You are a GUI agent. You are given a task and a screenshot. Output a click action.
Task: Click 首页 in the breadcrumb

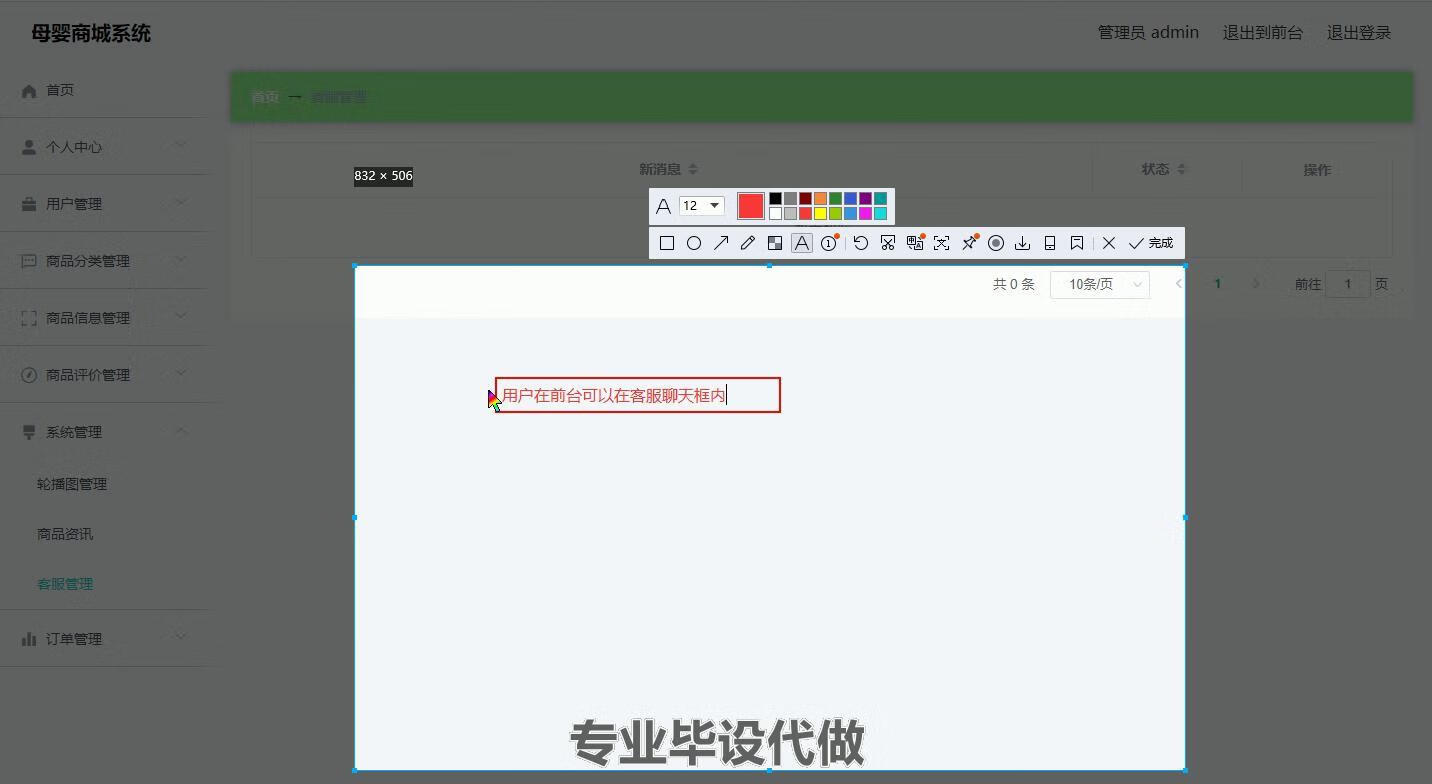(x=265, y=97)
